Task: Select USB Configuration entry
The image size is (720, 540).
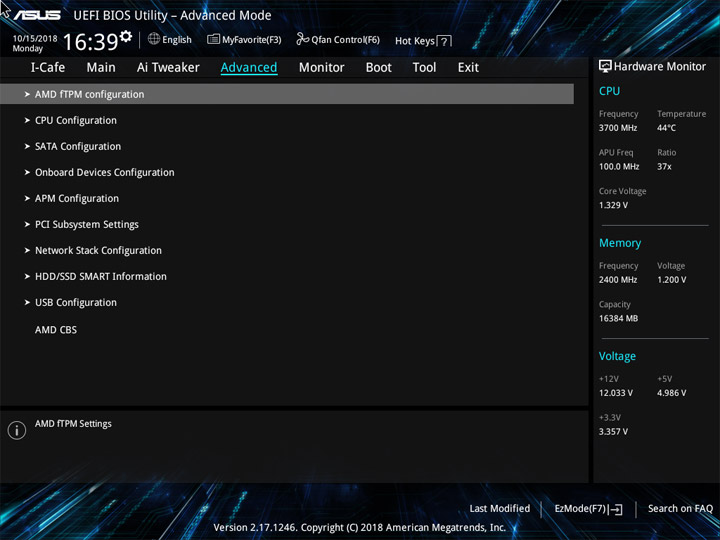Action: click(x=76, y=303)
